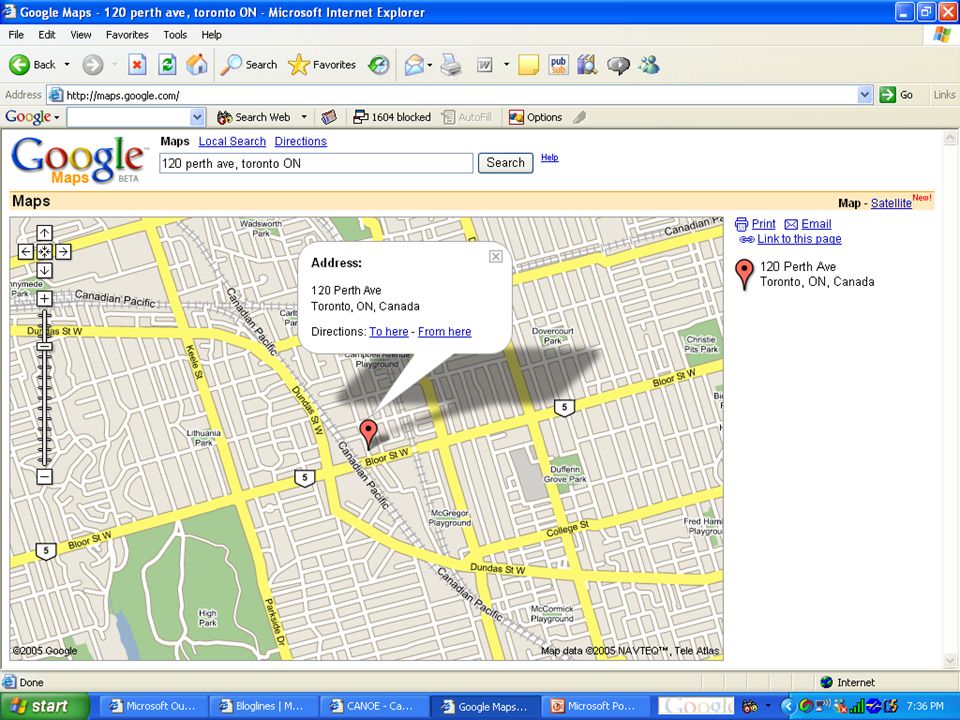Viewport: 960px width, 720px height.
Task: Open Mail button dropdown arrow
Action: coord(430,64)
